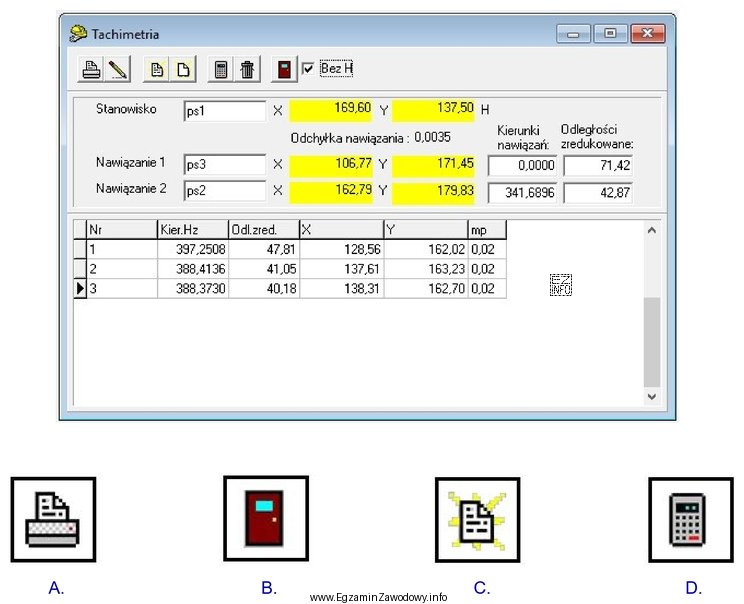This screenshot has height=604, width=744.
Task: Click the printer icon in the Tachimetria toolbar
Action: (91, 70)
